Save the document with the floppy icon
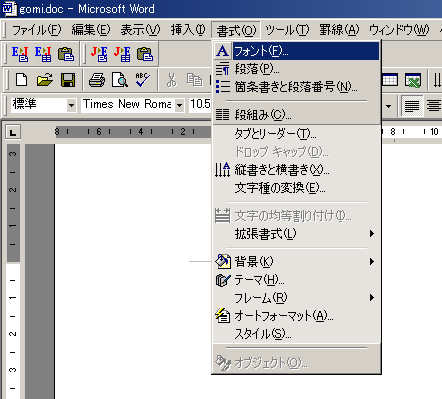 click(68, 80)
